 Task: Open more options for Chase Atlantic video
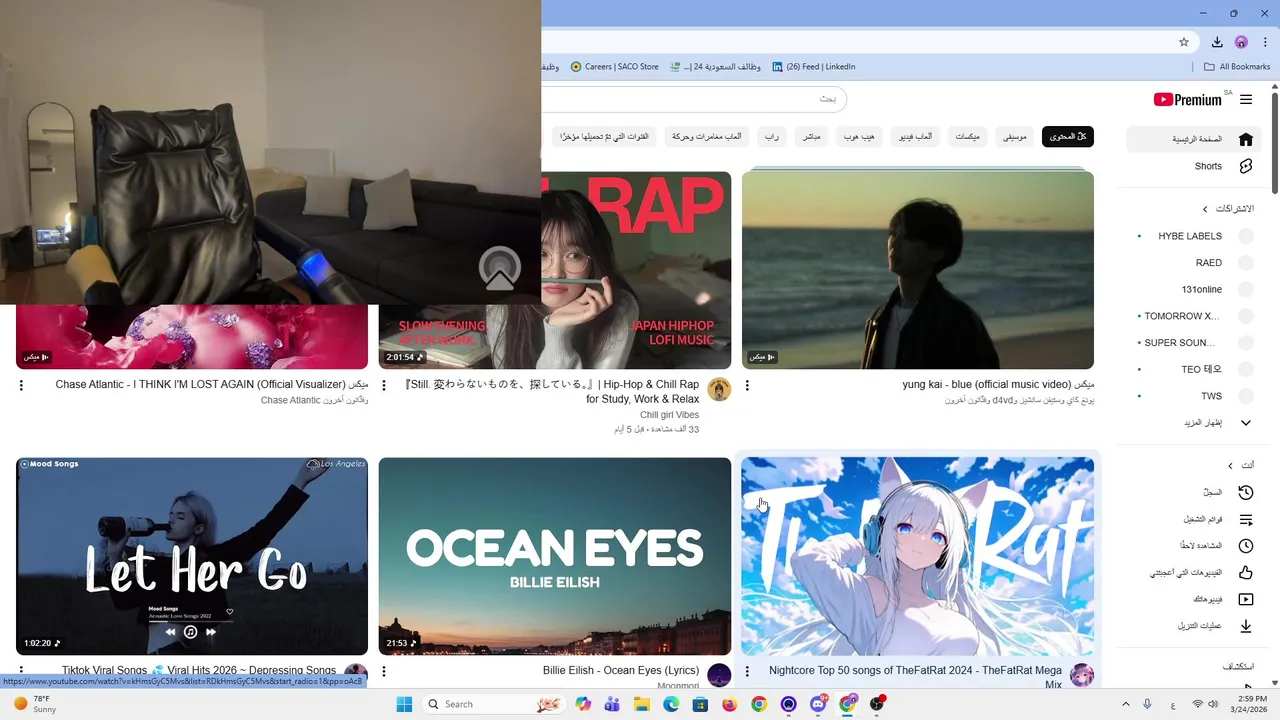21,385
